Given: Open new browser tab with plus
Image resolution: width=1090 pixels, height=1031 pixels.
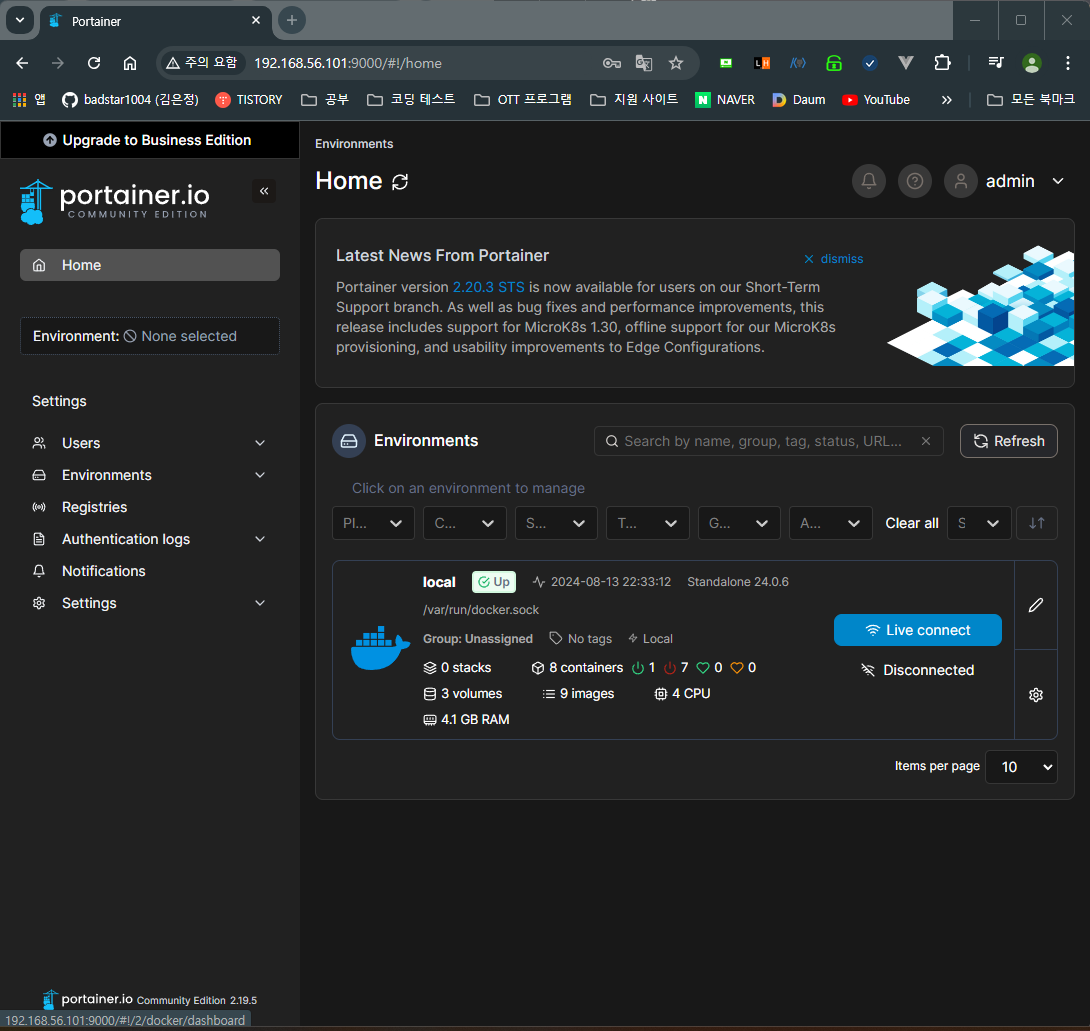Looking at the screenshot, I should pyautogui.click(x=292, y=20).
